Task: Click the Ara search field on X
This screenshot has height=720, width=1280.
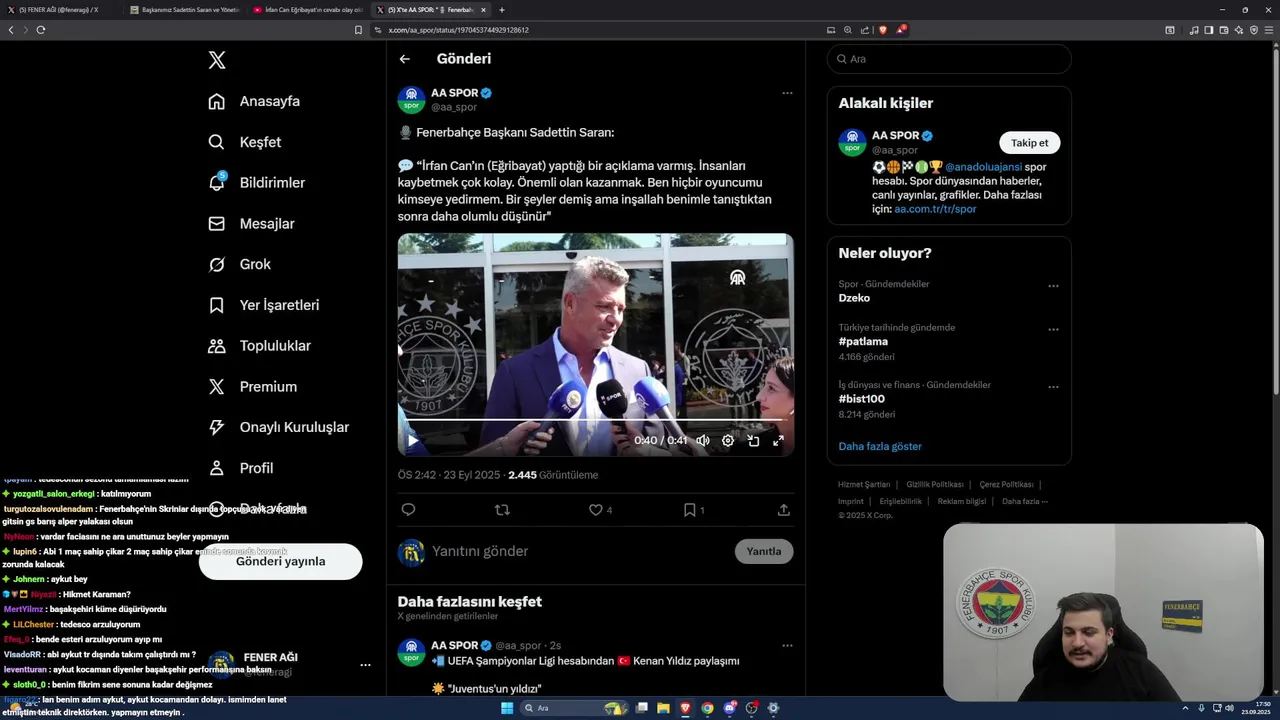Action: (x=949, y=59)
